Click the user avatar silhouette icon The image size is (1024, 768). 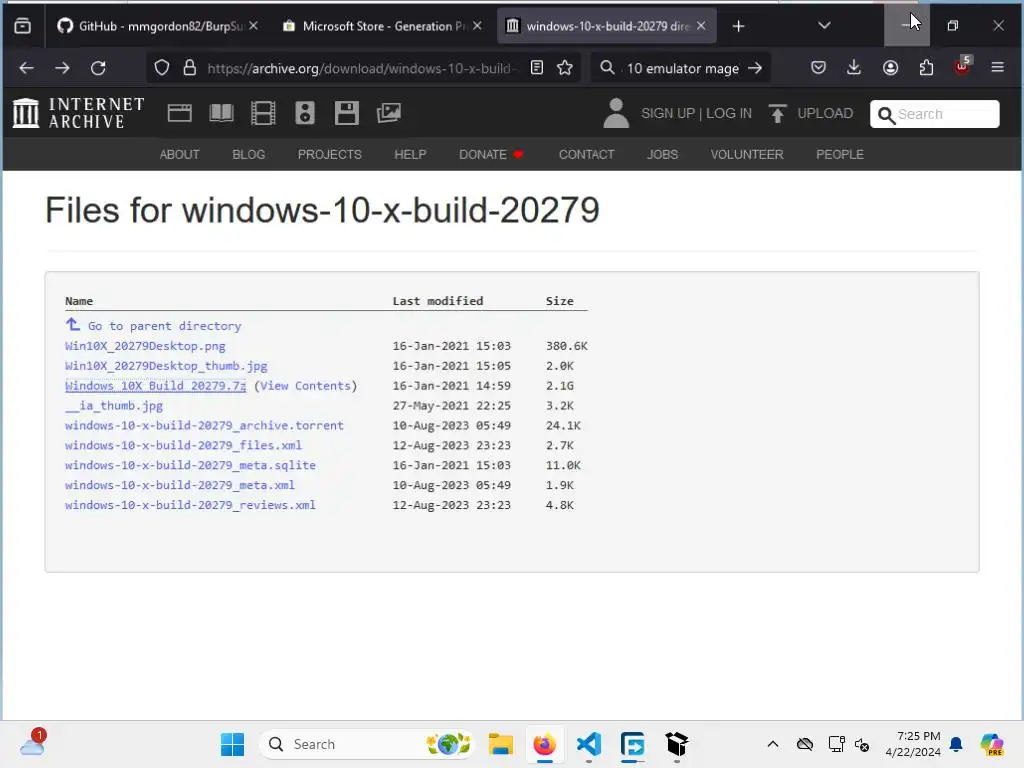(x=615, y=113)
